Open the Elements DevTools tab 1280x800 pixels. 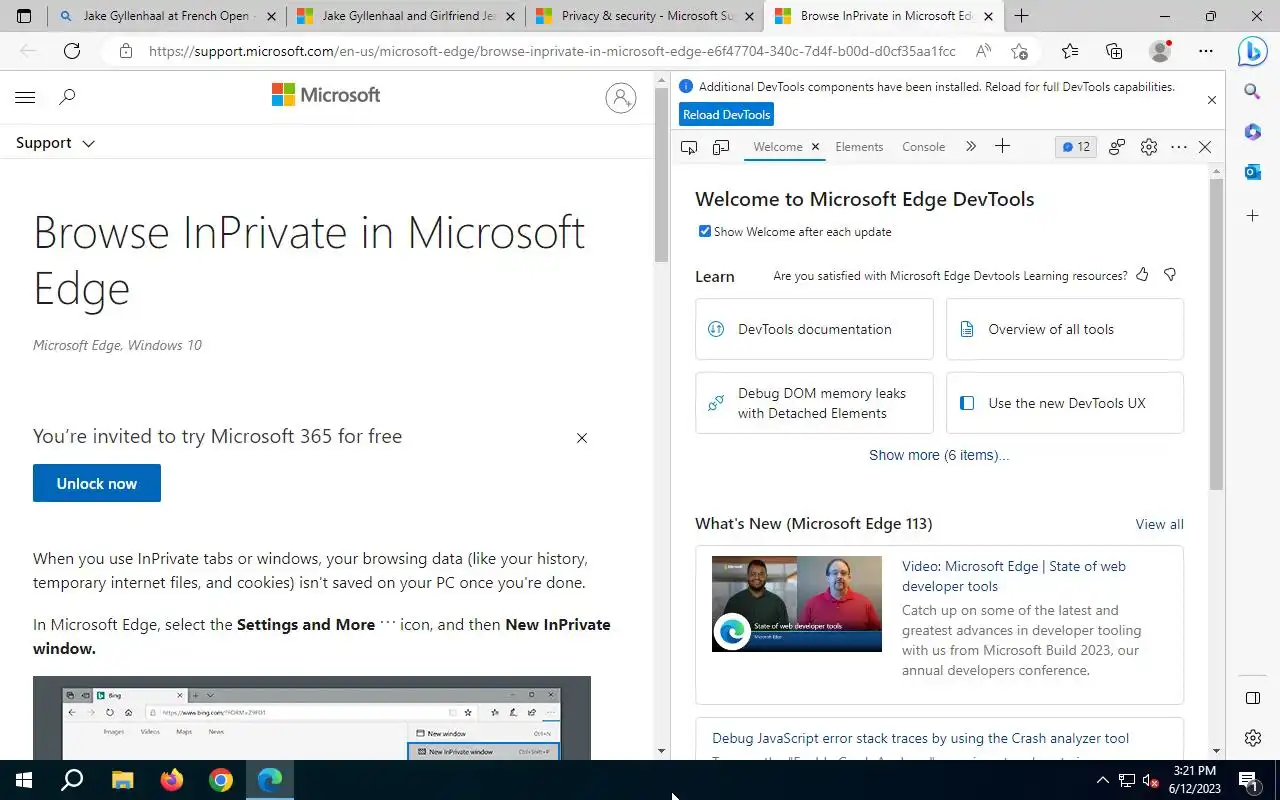coord(859,147)
